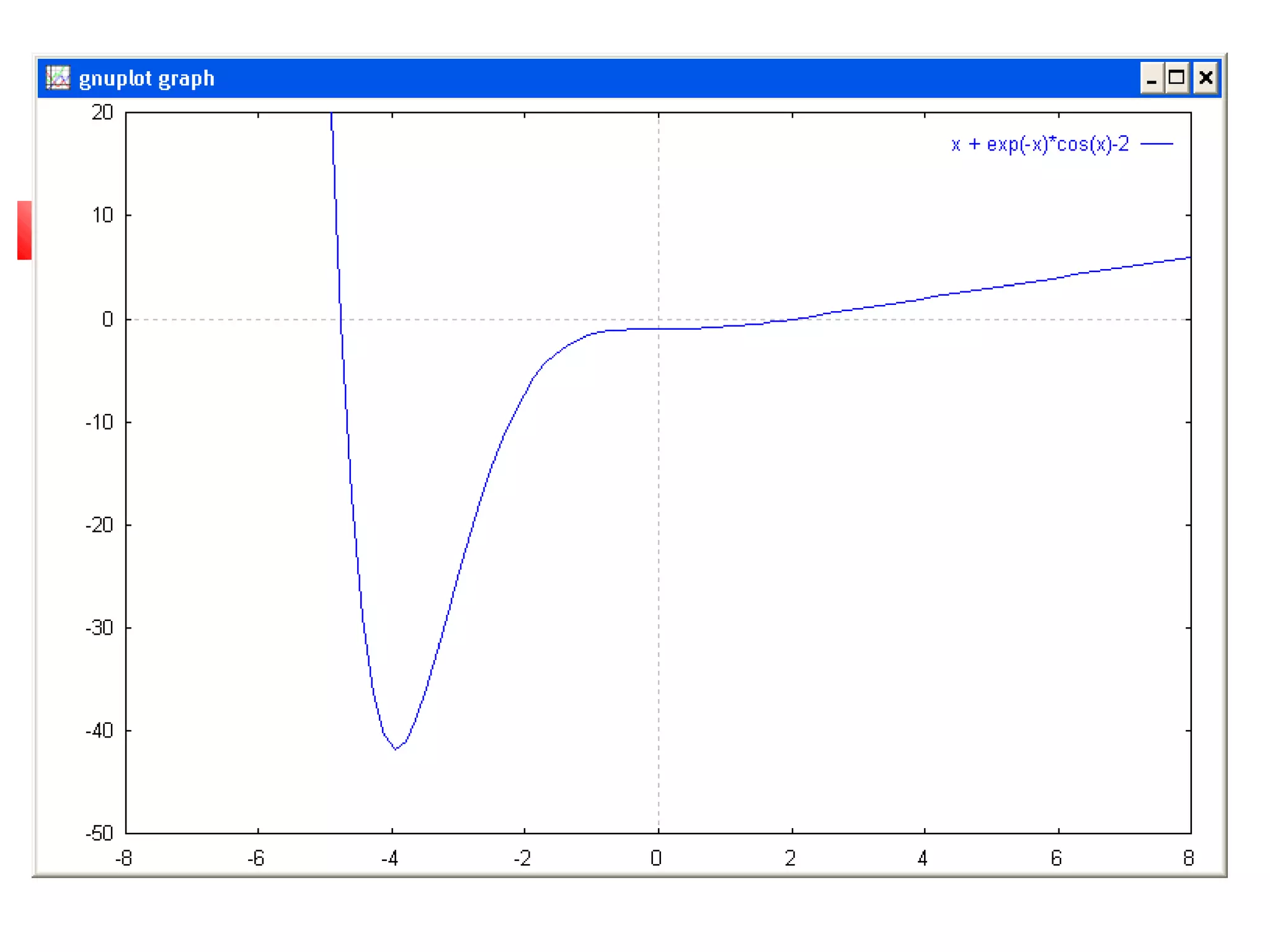
Task: Click the x-axis label 6
Action: coord(1057,858)
